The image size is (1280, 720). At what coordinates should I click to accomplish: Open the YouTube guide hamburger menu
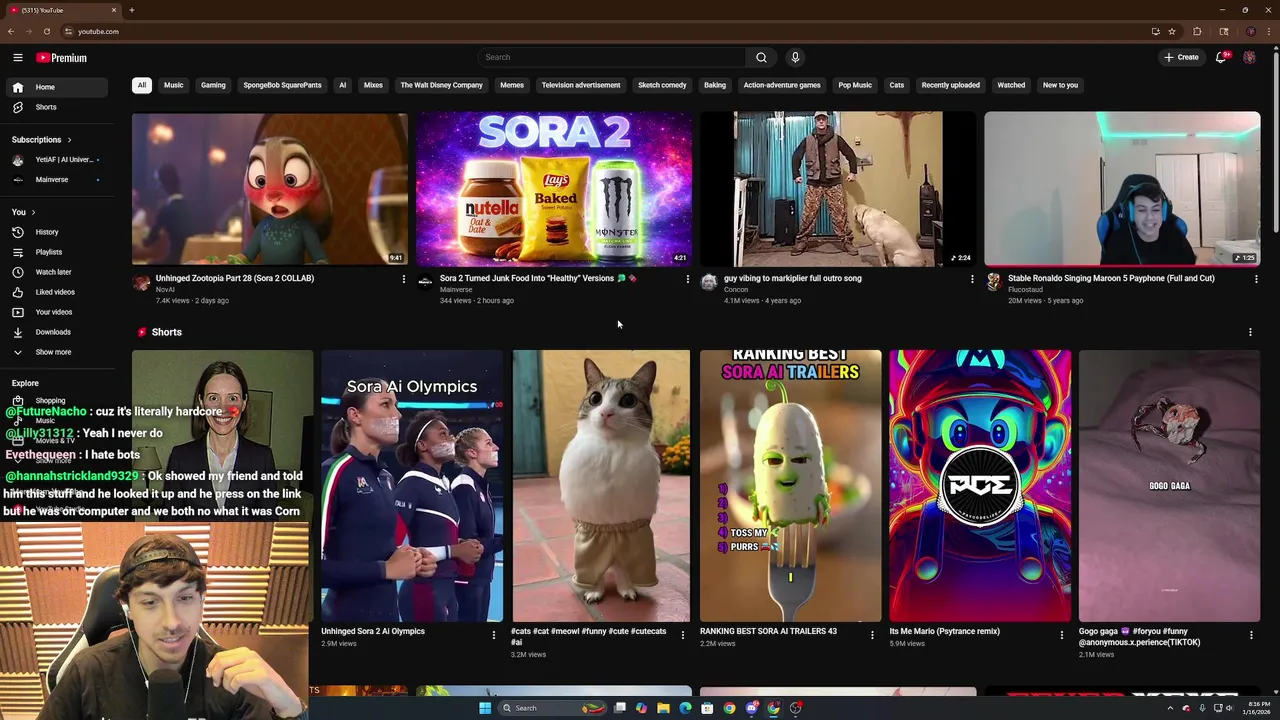pyautogui.click(x=18, y=58)
